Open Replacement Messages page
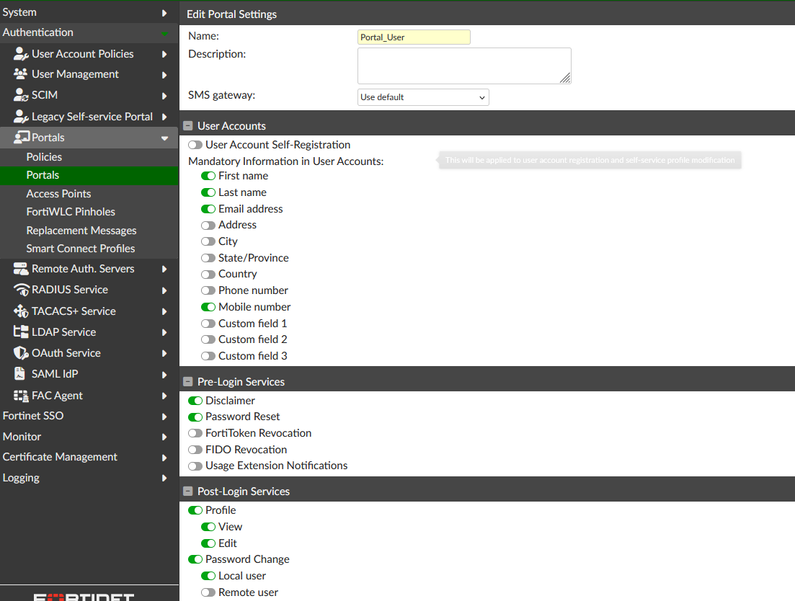 point(81,230)
